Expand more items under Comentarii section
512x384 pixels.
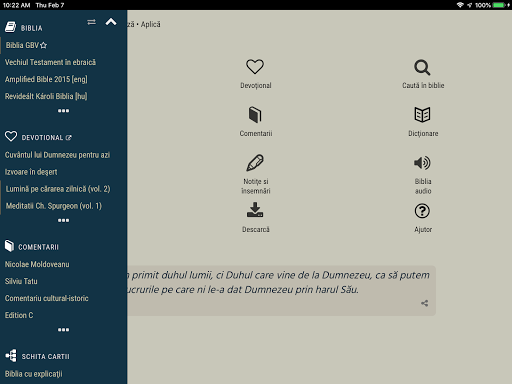[63, 330]
